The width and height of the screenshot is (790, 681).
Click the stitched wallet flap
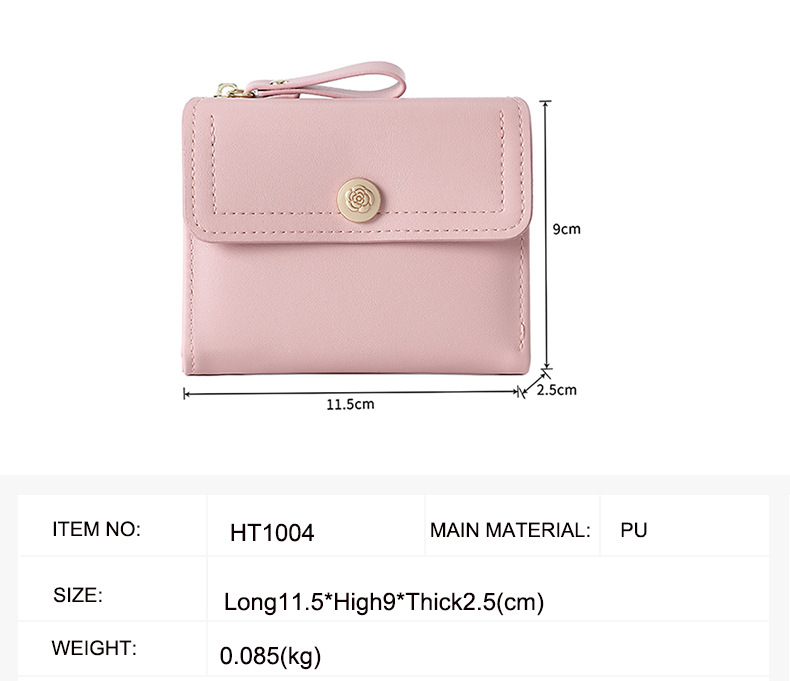357,169
